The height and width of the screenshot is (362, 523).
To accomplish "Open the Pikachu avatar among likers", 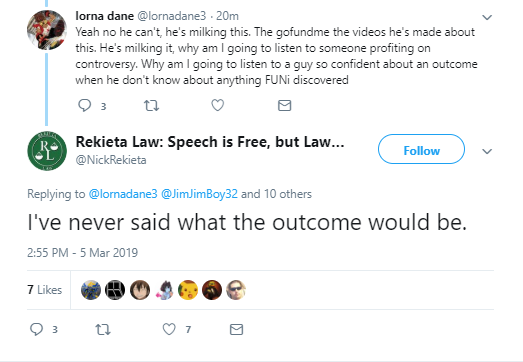I will coord(188,290).
